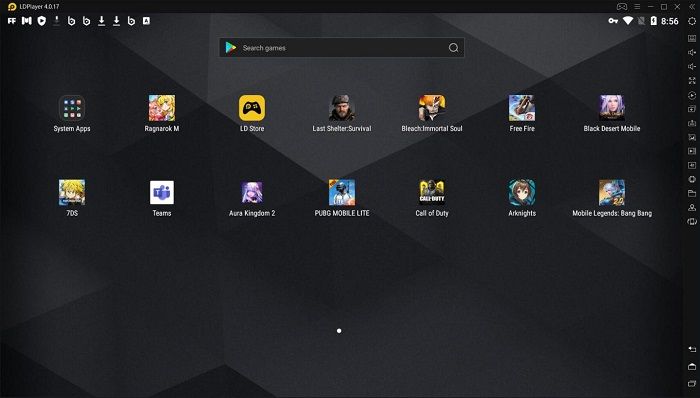Viewport: 700px width, 398px height.
Task: Click the shield-play notification icon
Action: [x=42, y=21]
